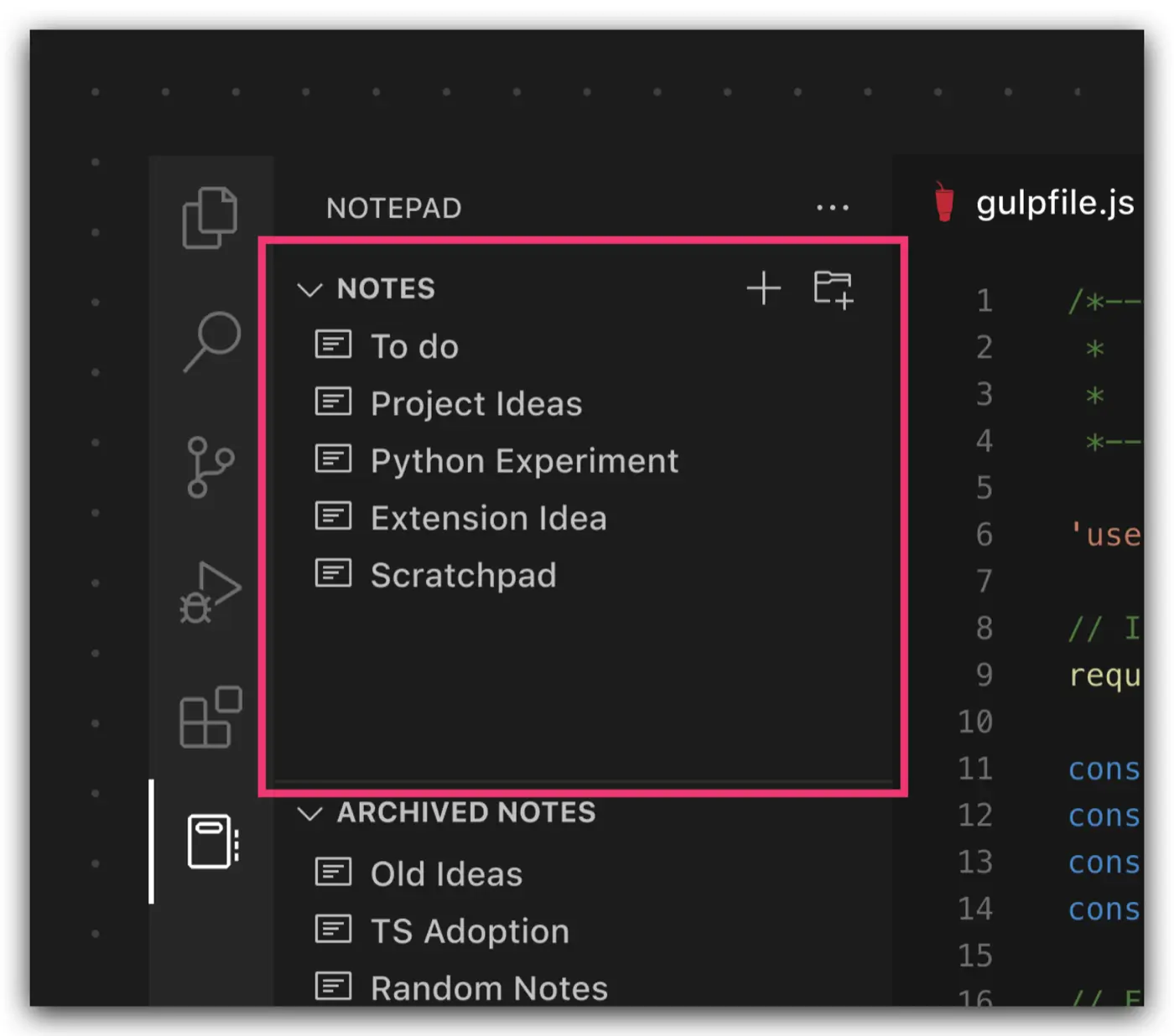Image resolution: width=1174 pixels, height=1036 pixels.
Task: Open the Extension Idea note
Action: [488, 518]
